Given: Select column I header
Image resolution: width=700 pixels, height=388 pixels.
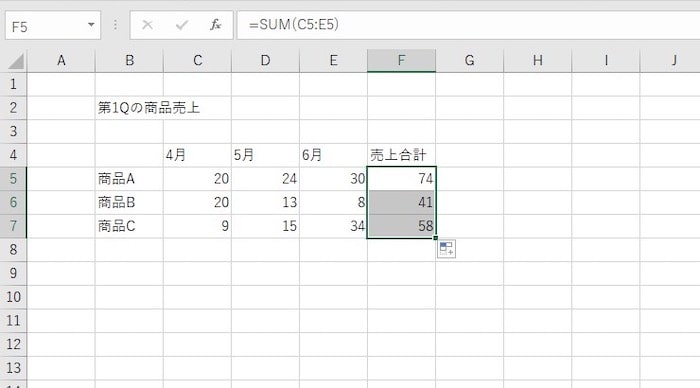Looking at the screenshot, I should (606, 60).
